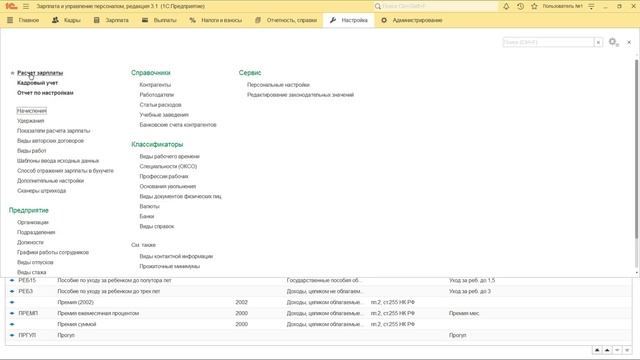The image size is (640, 360).
Task: Open Контрагенты reference link
Action: [155, 85]
